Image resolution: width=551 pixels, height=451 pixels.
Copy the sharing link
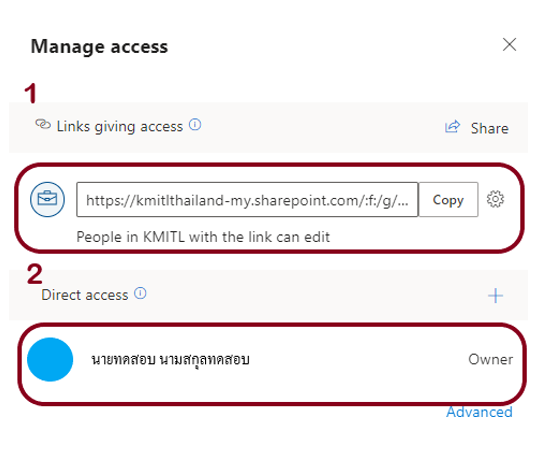448,200
